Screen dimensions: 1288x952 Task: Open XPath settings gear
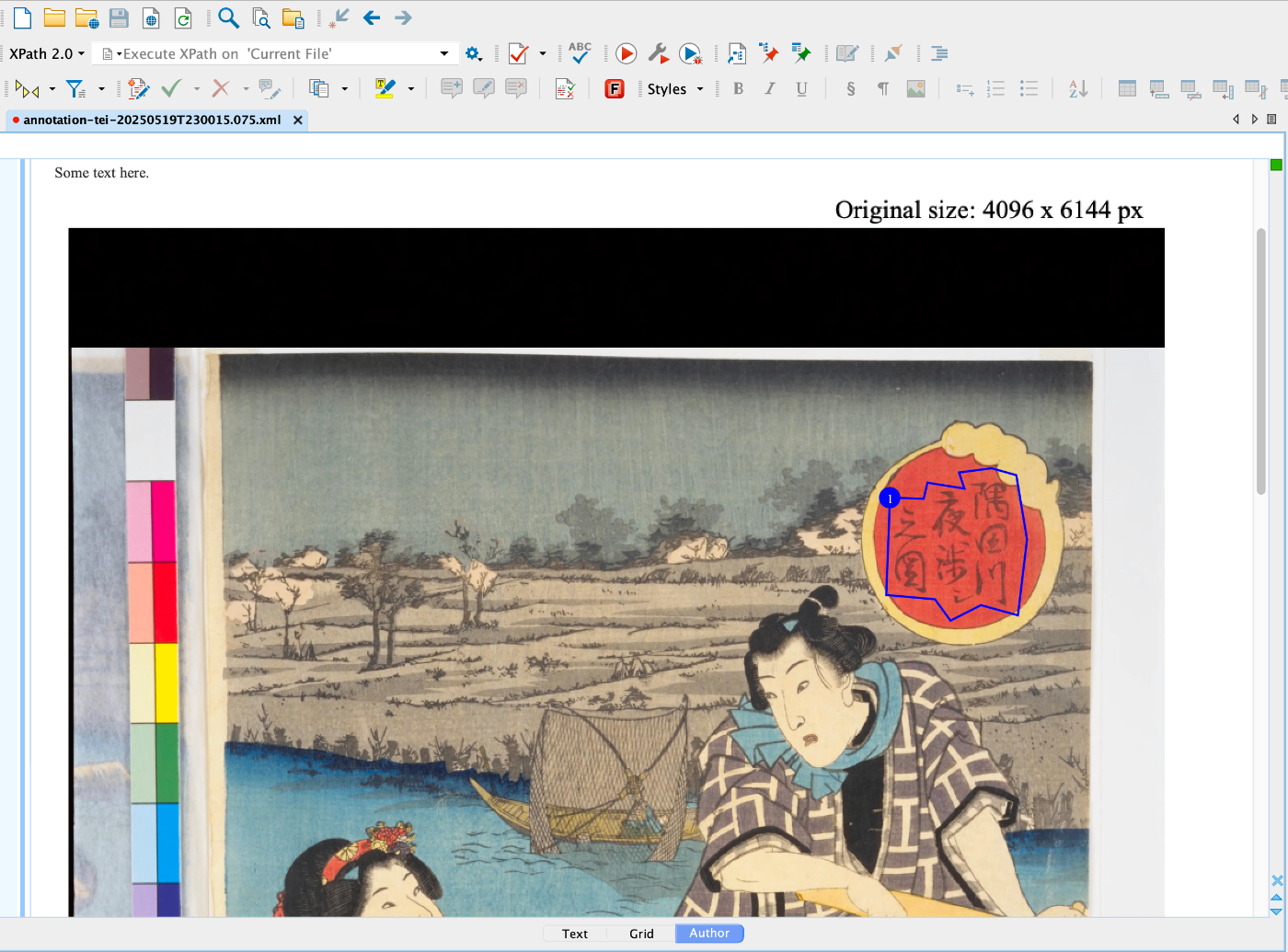[473, 53]
